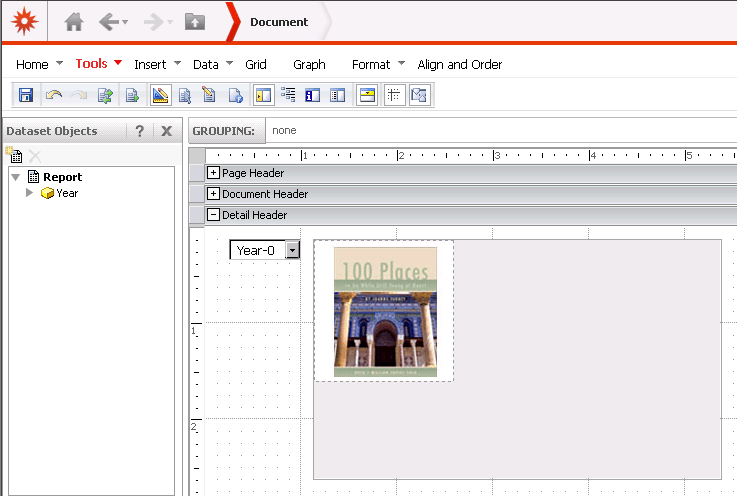The height and width of the screenshot is (496, 737).
Task: Click the Undo arrow icon
Action: pos(53,96)
